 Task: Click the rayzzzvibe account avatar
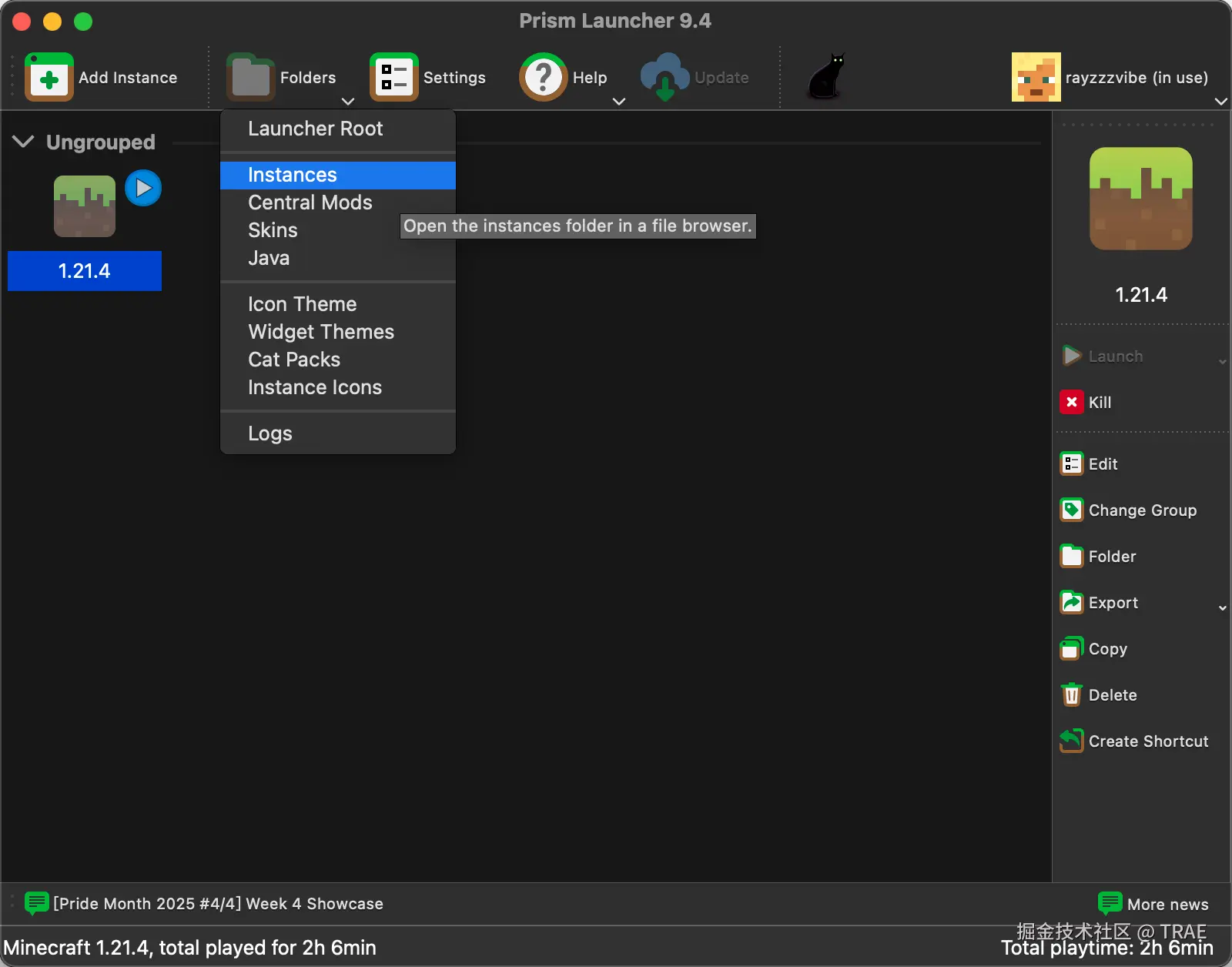[1036, 77]
